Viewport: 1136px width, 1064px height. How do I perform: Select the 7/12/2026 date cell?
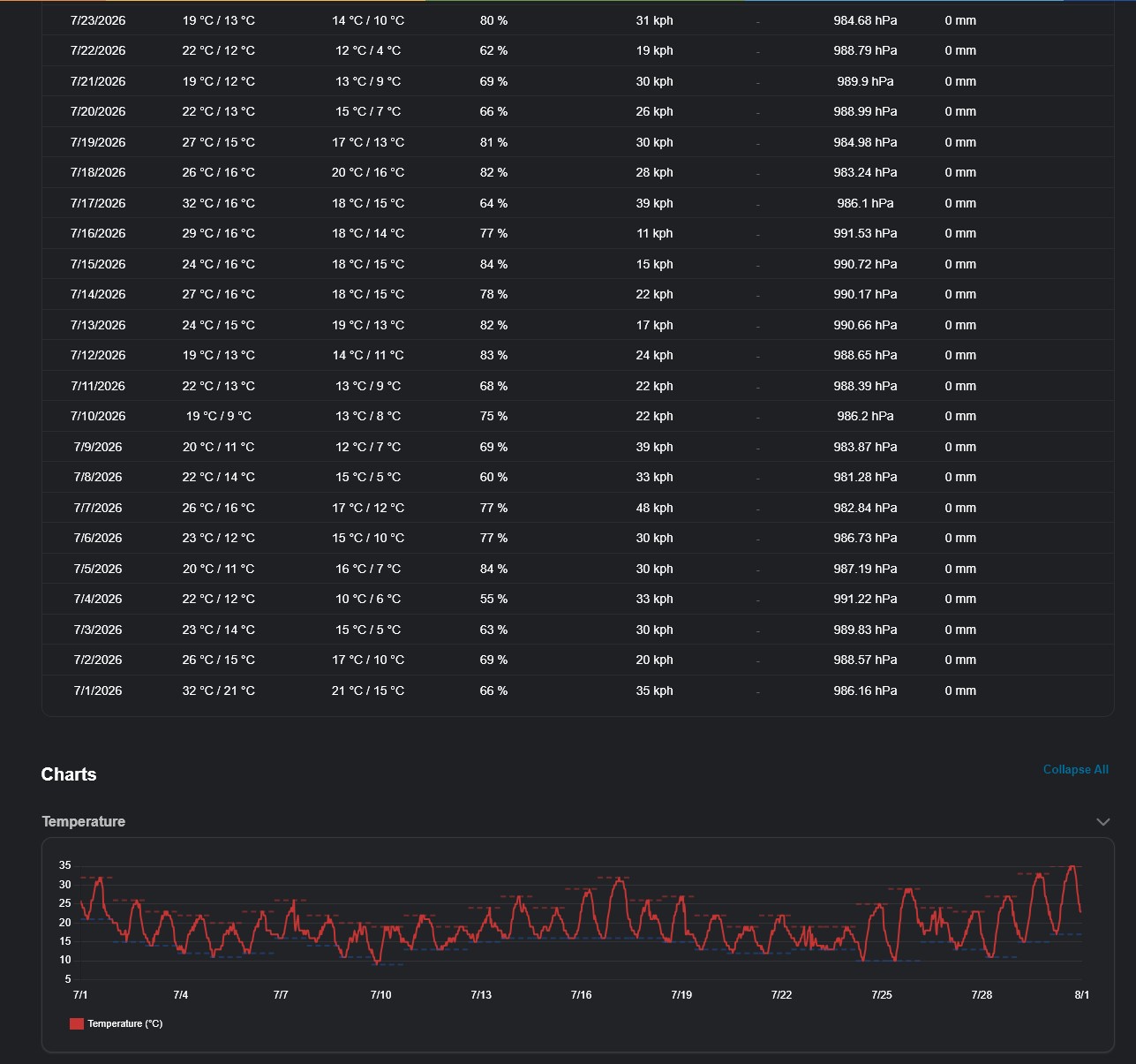pyautogui.click(x=98, y=355)
